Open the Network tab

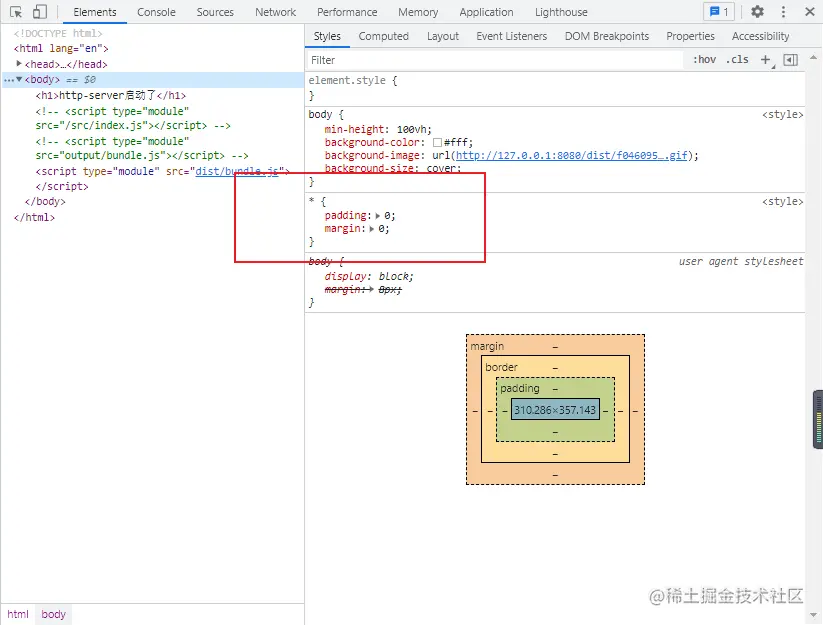click(275, 12)
